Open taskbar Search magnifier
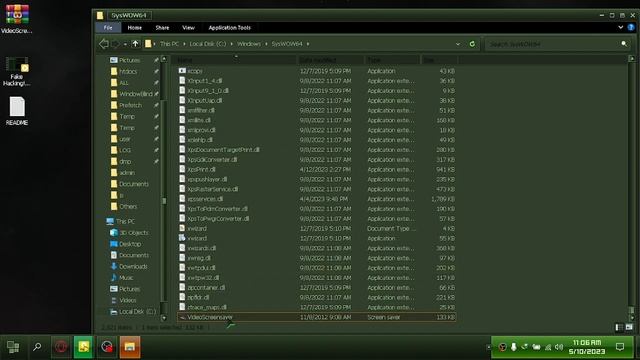 tap(37, 347)
